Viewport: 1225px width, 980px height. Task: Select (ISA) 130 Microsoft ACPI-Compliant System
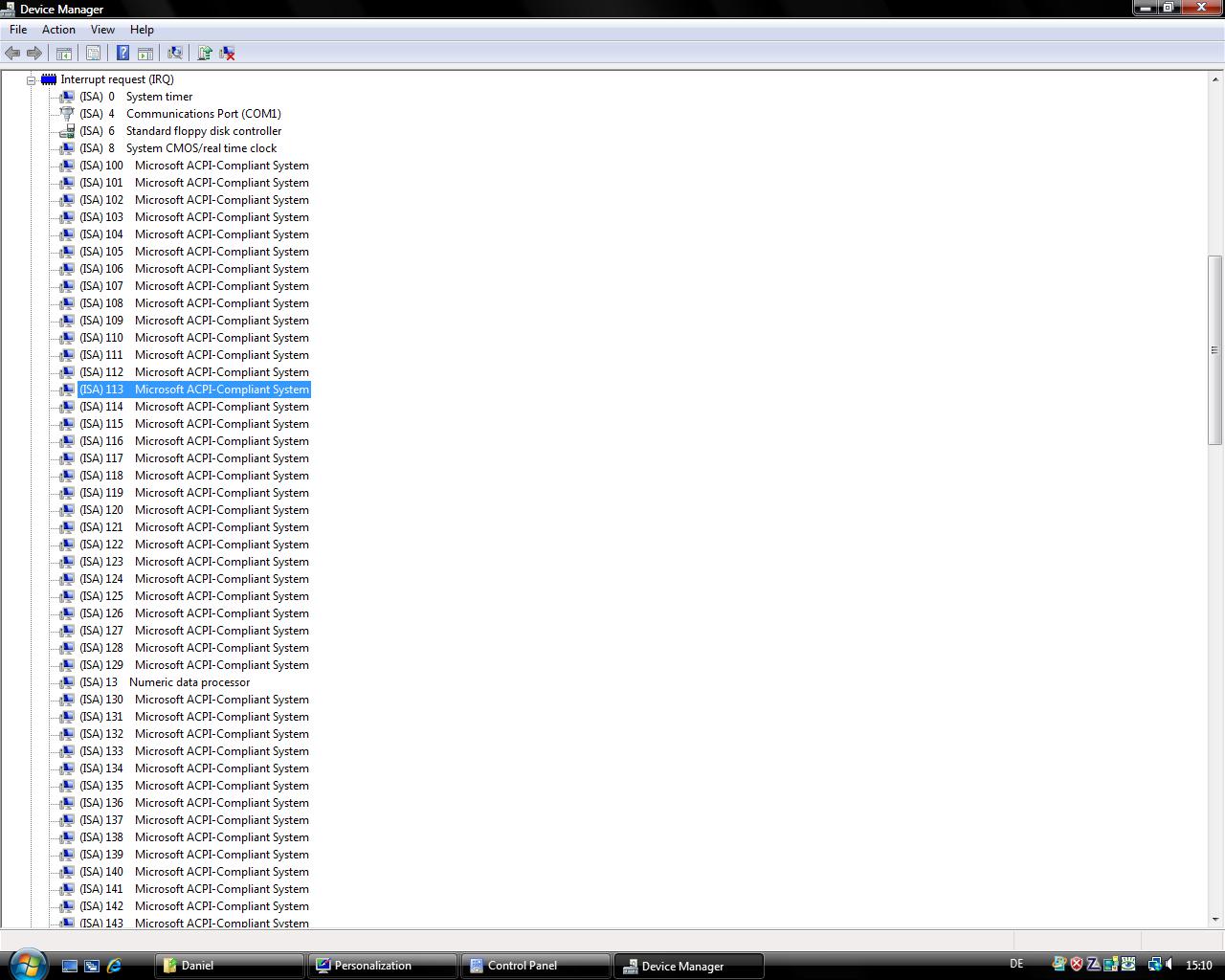(x=194, y=700)
